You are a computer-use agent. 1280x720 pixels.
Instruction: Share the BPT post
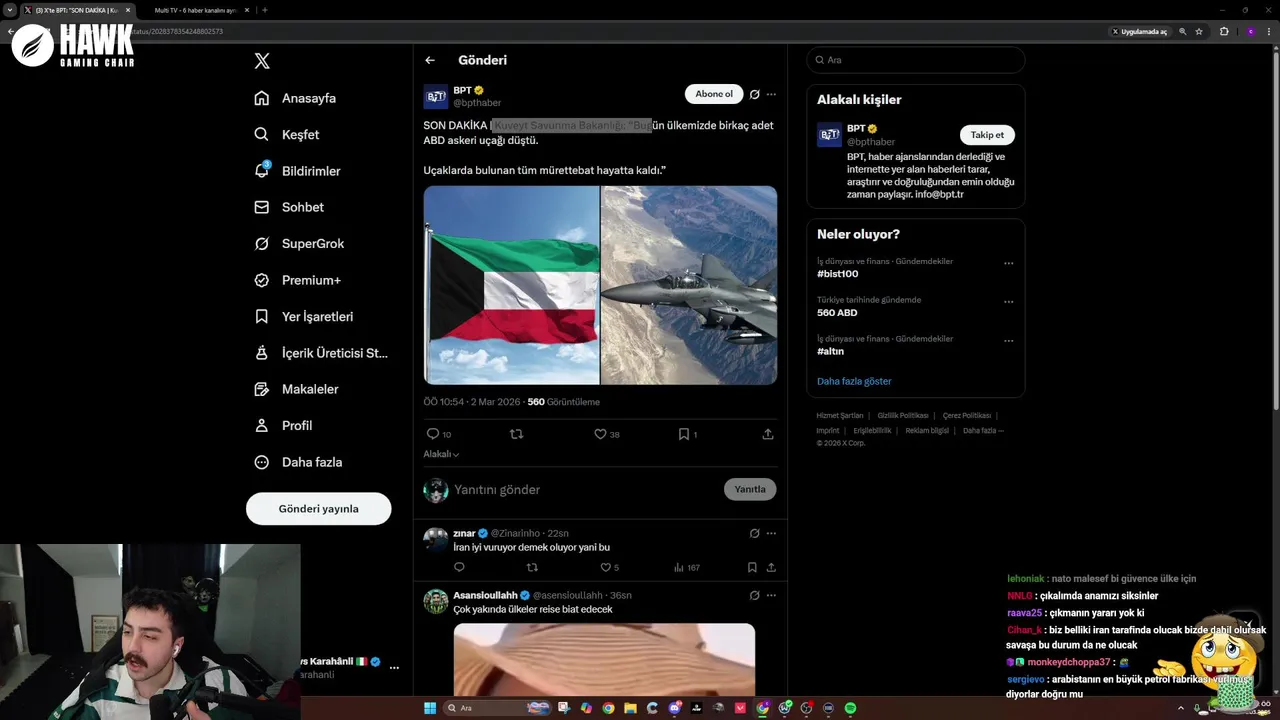click(768, 434)
